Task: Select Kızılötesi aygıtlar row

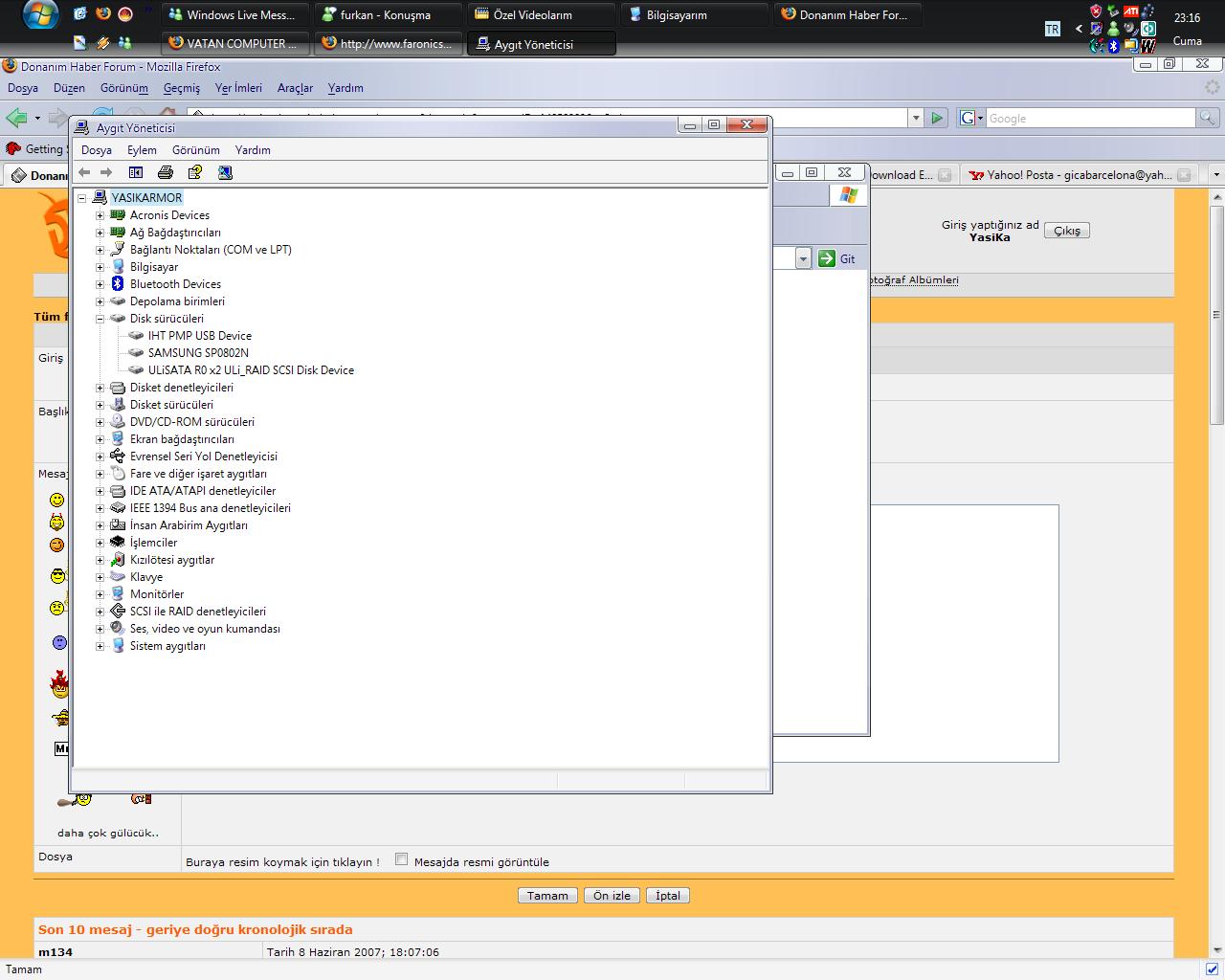Action: tap(172, 560)
